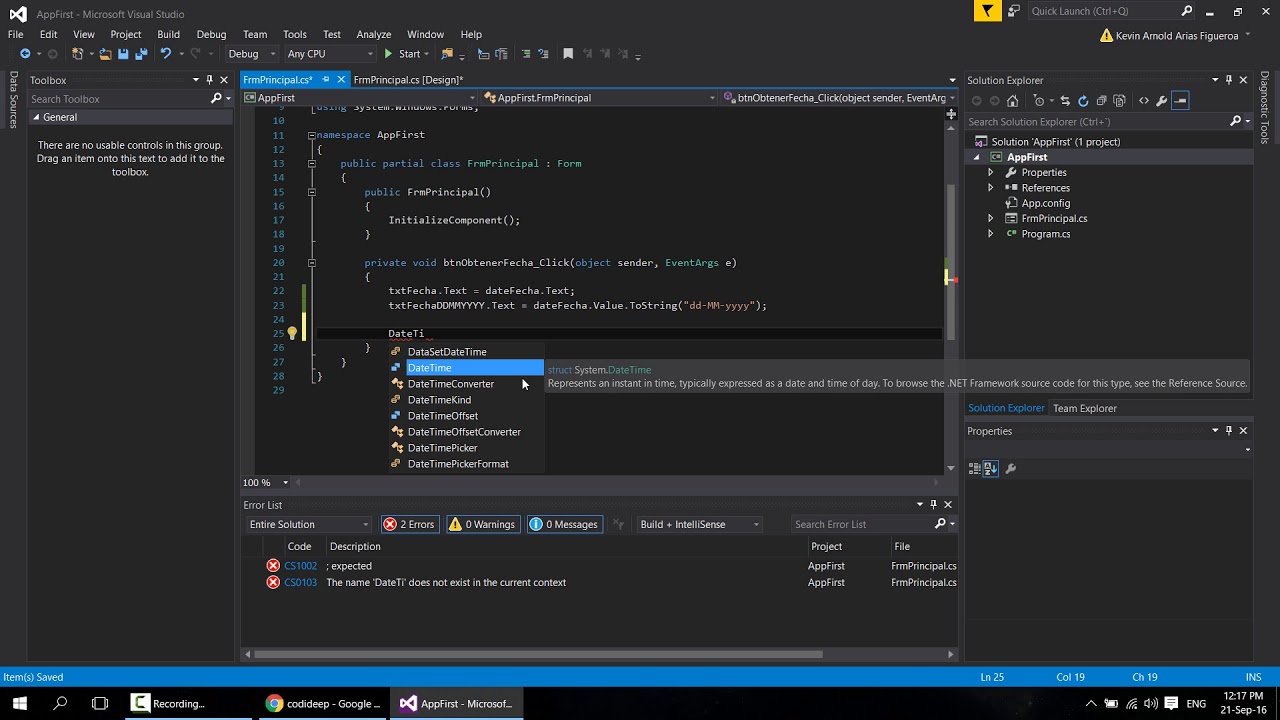Open the Data Sources side tab
The image size is (1280, 720).
[x=13, y=100]
